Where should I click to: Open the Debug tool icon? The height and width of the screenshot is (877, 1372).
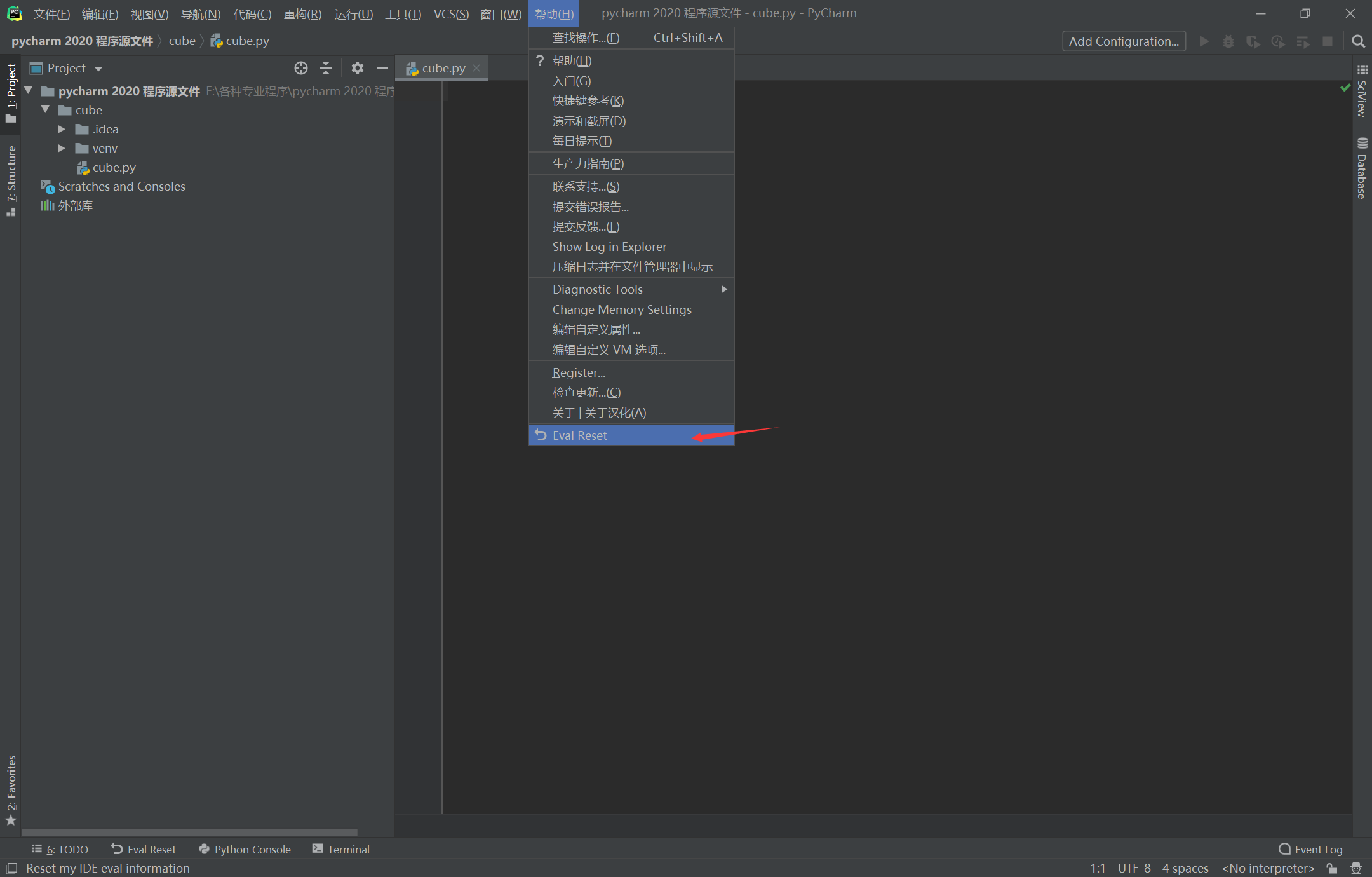point(1228,41)
